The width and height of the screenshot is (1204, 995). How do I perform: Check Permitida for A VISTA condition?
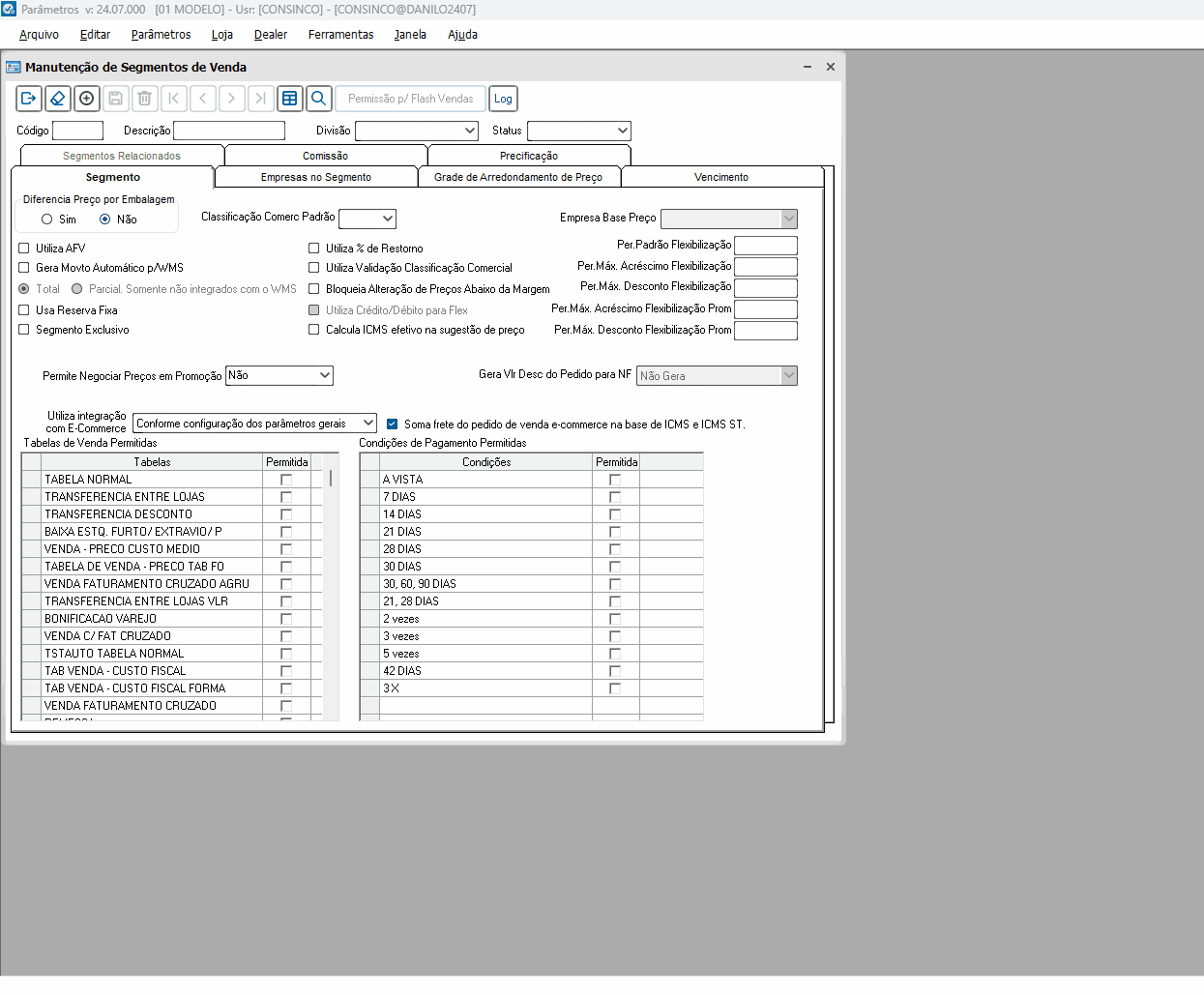615,480
